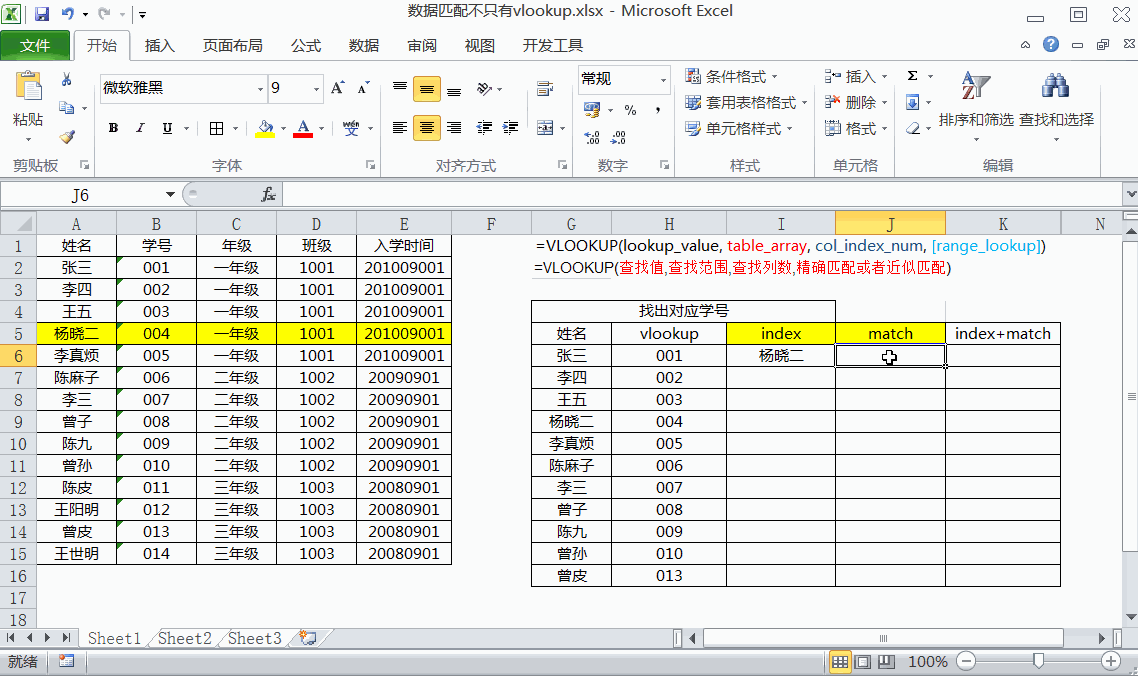The height and width of the screenshot is (676, 1138).
Task: Switch to the Data tab
Action: click(364, 45)
